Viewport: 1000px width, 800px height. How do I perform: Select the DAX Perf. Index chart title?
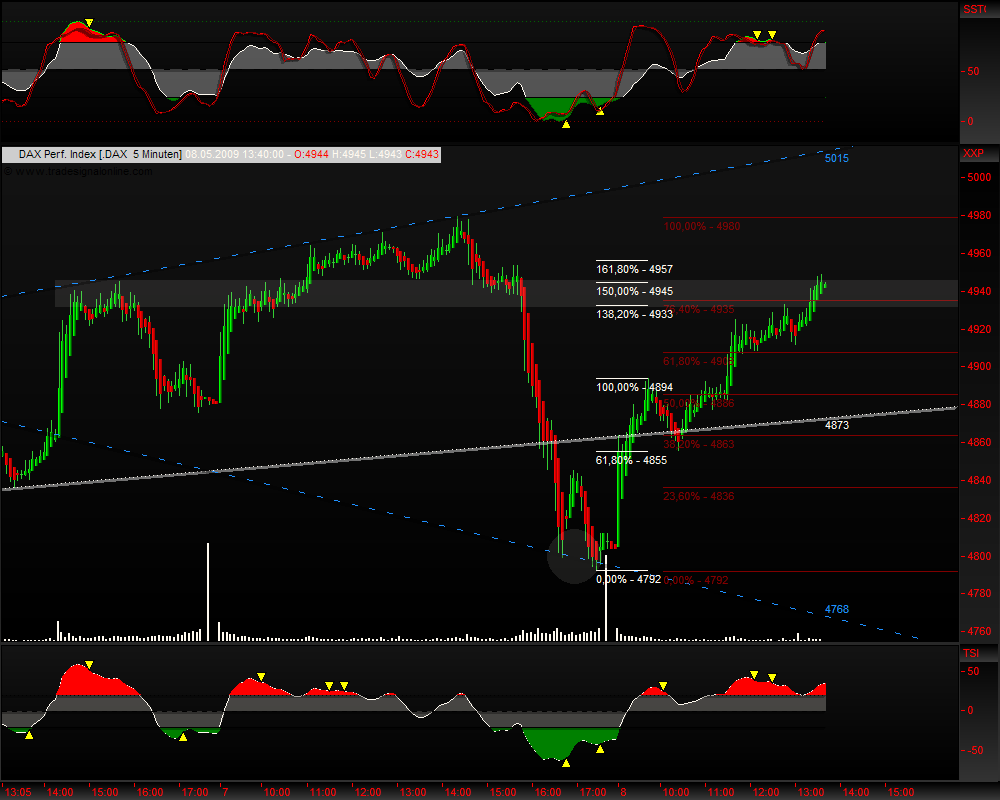[99, 154]
